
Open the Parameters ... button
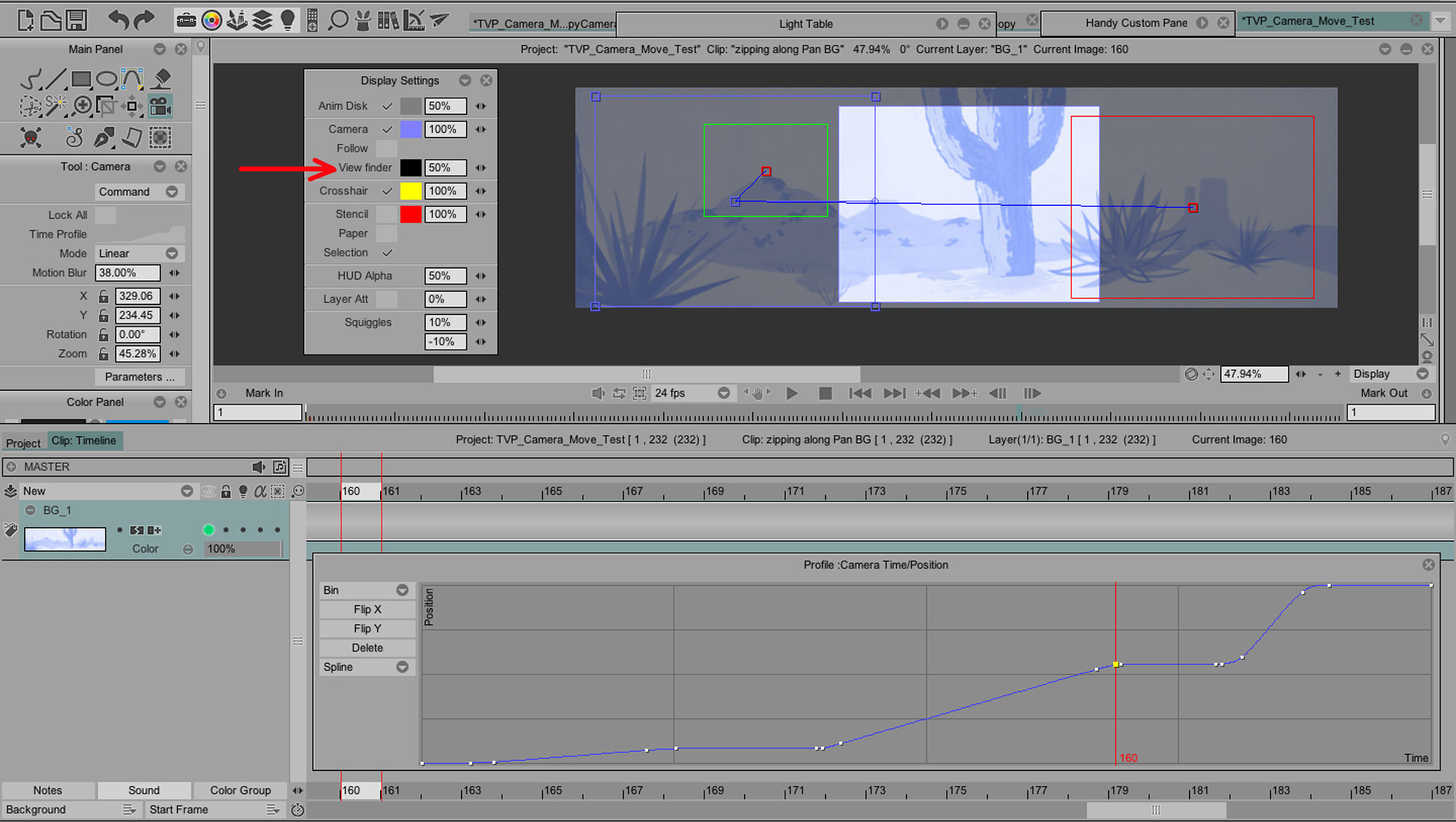click(139, 377)
